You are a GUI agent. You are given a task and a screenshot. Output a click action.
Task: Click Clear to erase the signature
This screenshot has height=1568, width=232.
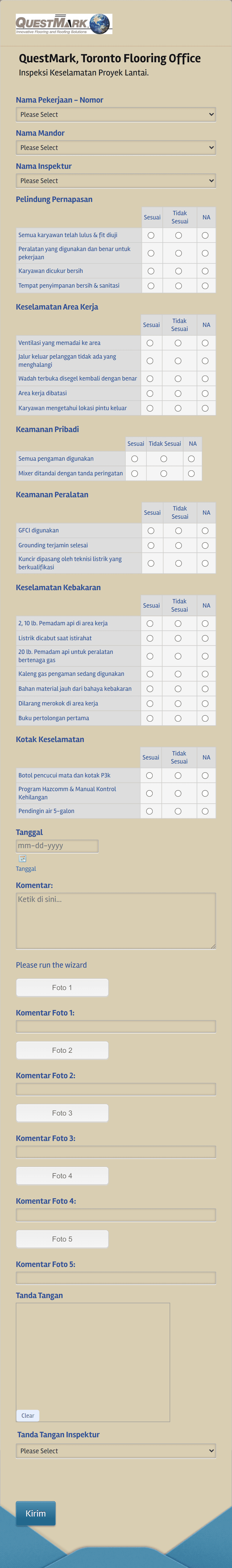coord(27,1415)
